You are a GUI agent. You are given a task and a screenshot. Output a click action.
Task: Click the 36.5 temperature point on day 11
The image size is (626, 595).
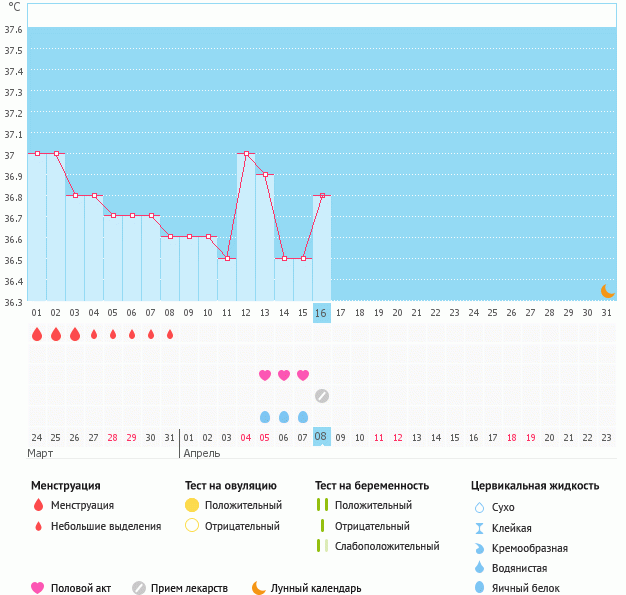click(x=227, y=259)
